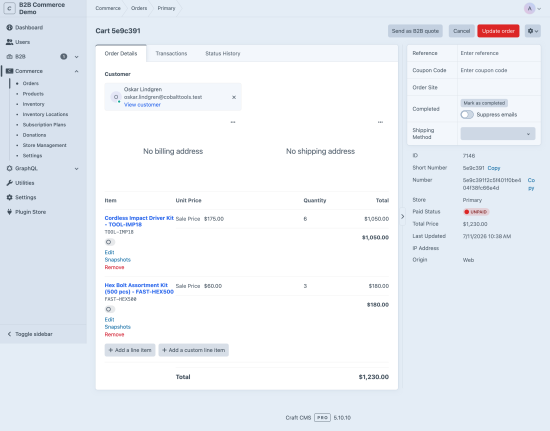Screen dimensions: 550x431
Task: Open Orders in the Commerce submenu
Action: pyautogui.click(x=31, y=83)
